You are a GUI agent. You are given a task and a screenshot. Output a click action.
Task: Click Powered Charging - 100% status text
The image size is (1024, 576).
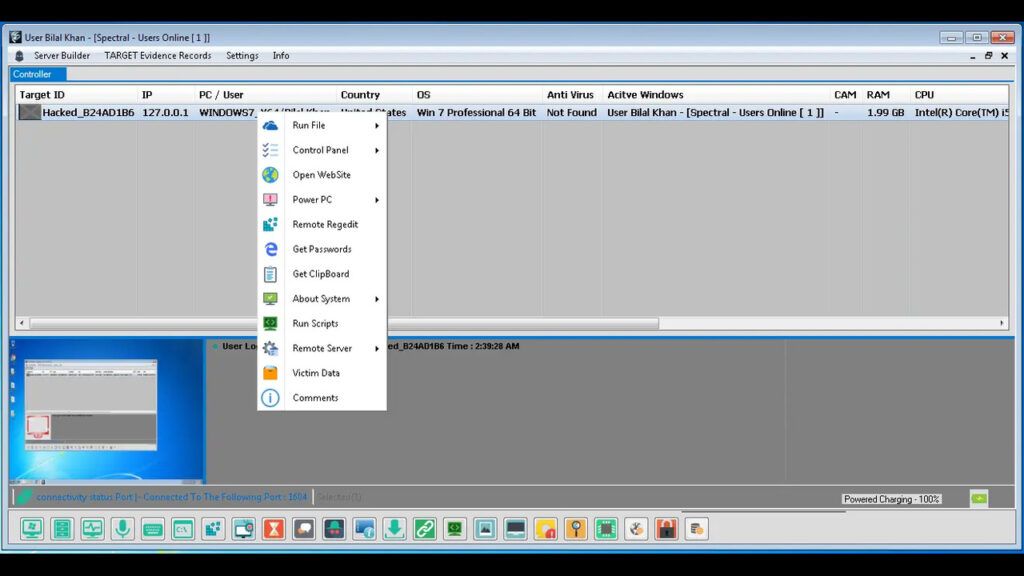(891, 499)
